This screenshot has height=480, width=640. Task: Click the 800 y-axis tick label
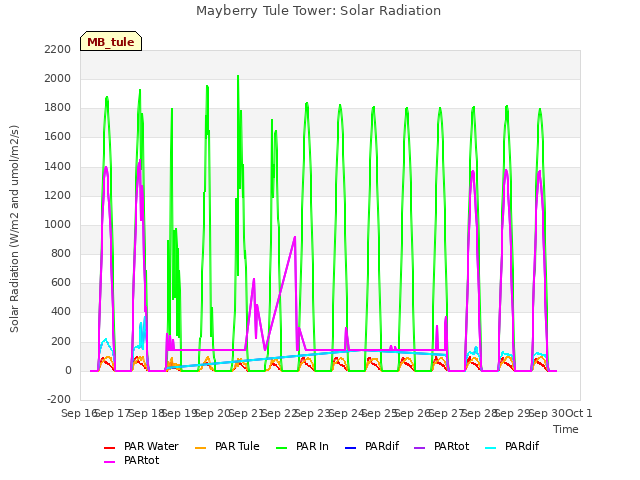point(61,254)
